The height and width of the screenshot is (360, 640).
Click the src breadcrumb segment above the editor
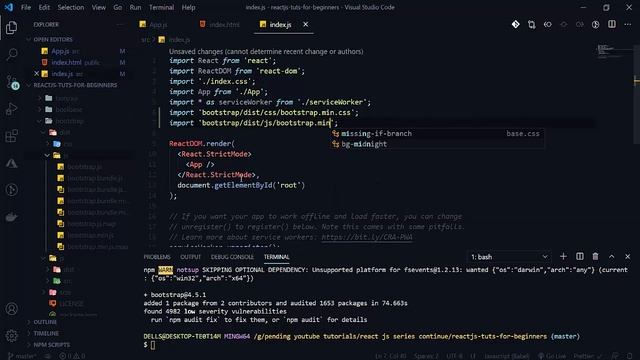point(145,40)
